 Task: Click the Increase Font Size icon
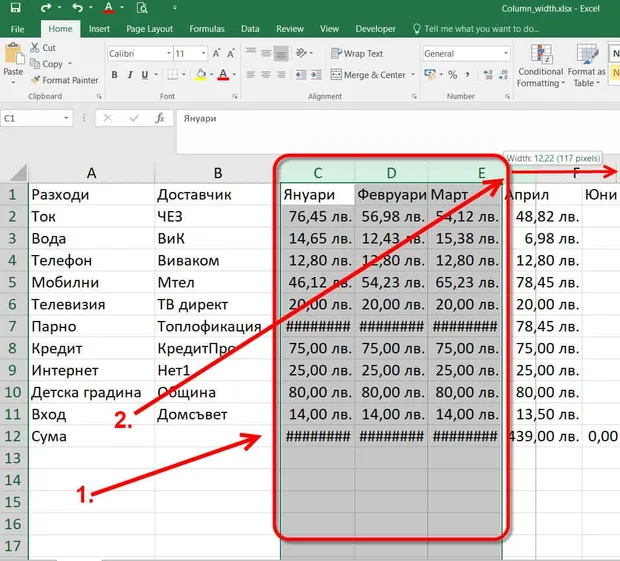coord(216,53)
